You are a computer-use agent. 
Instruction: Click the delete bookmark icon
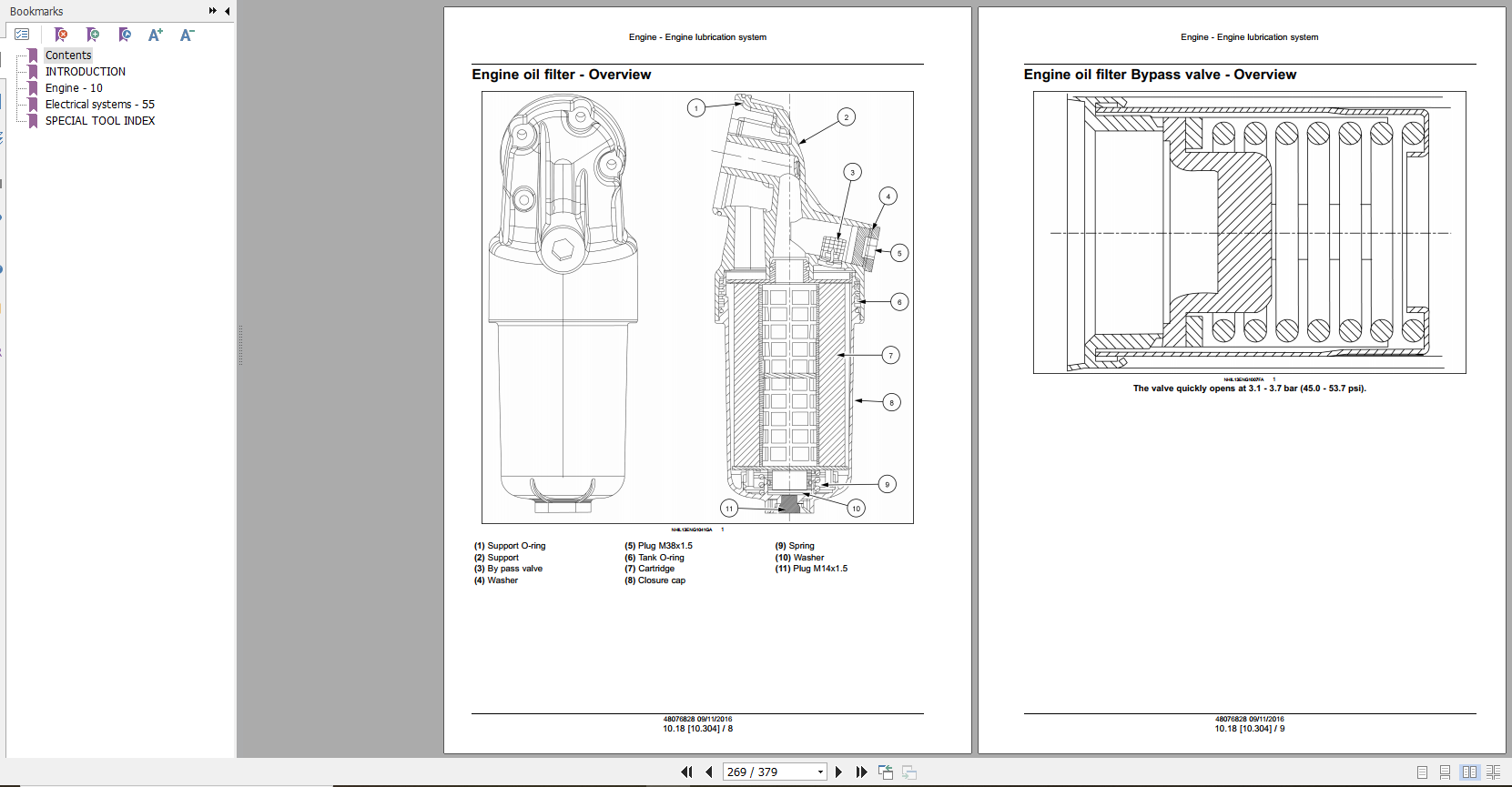point(61,35)
